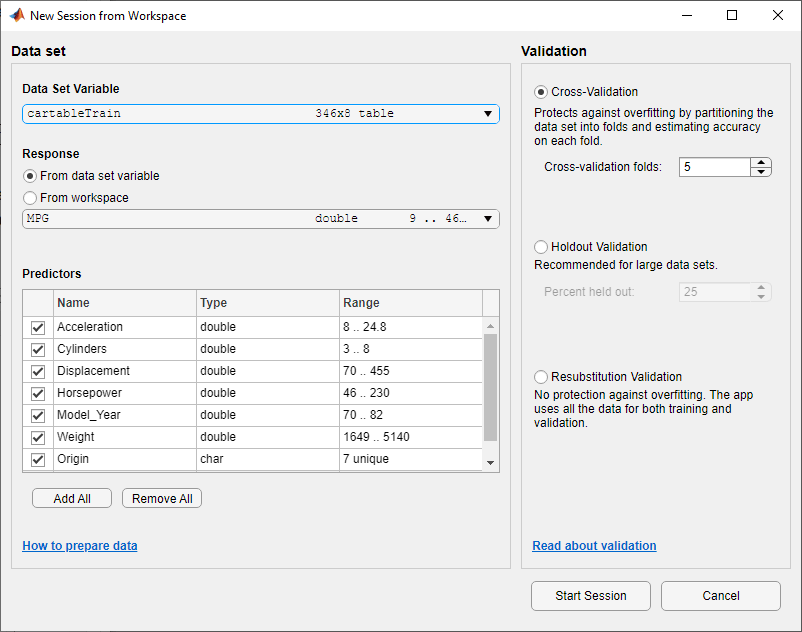Open the Data Set Variable dropdown
This screenshot has width=802, height=632.
click(260, 113)
